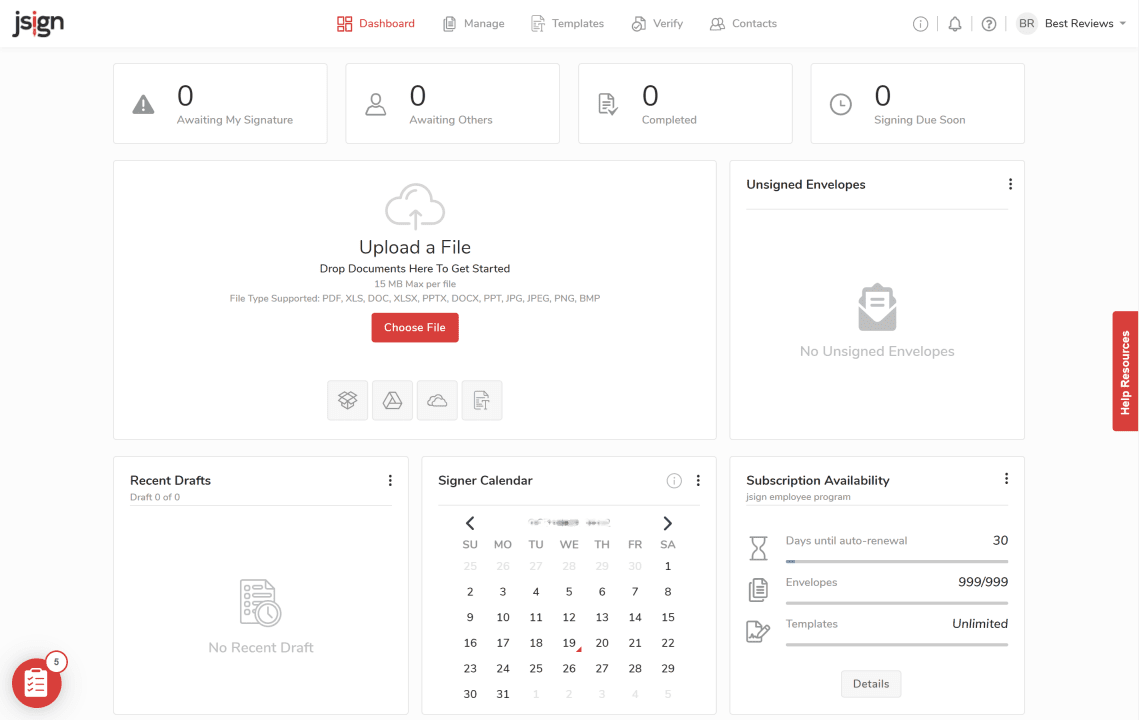Import a document from OneDrive
Screen dimensions: 1139x720
tap(437, 400)
